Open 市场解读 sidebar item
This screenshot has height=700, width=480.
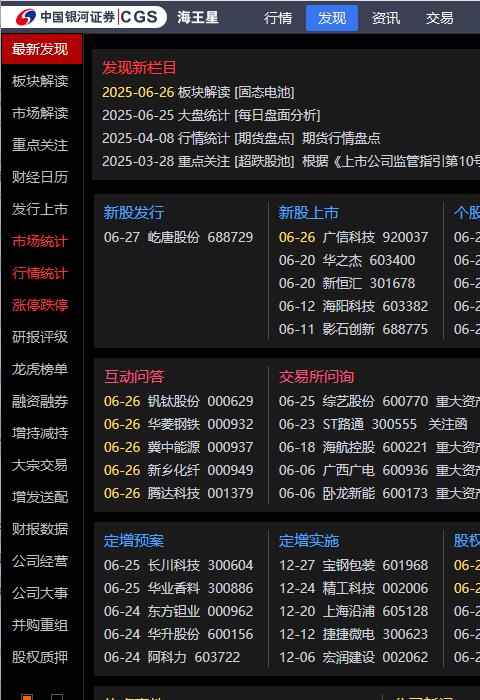pyautogui.click(x=40, y=113)
